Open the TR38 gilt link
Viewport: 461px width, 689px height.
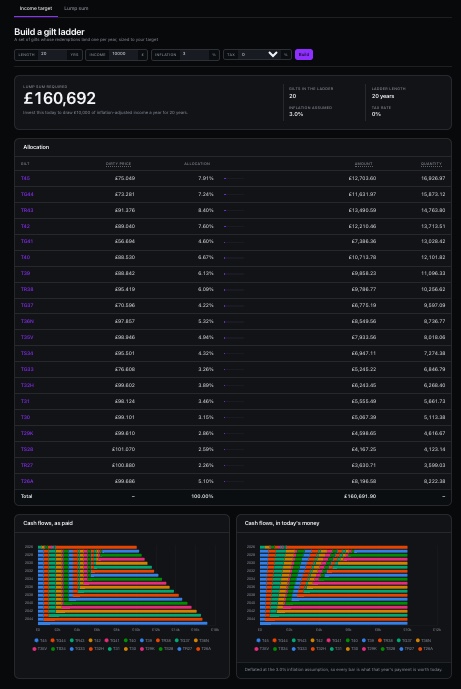click(x=27, y=289)
